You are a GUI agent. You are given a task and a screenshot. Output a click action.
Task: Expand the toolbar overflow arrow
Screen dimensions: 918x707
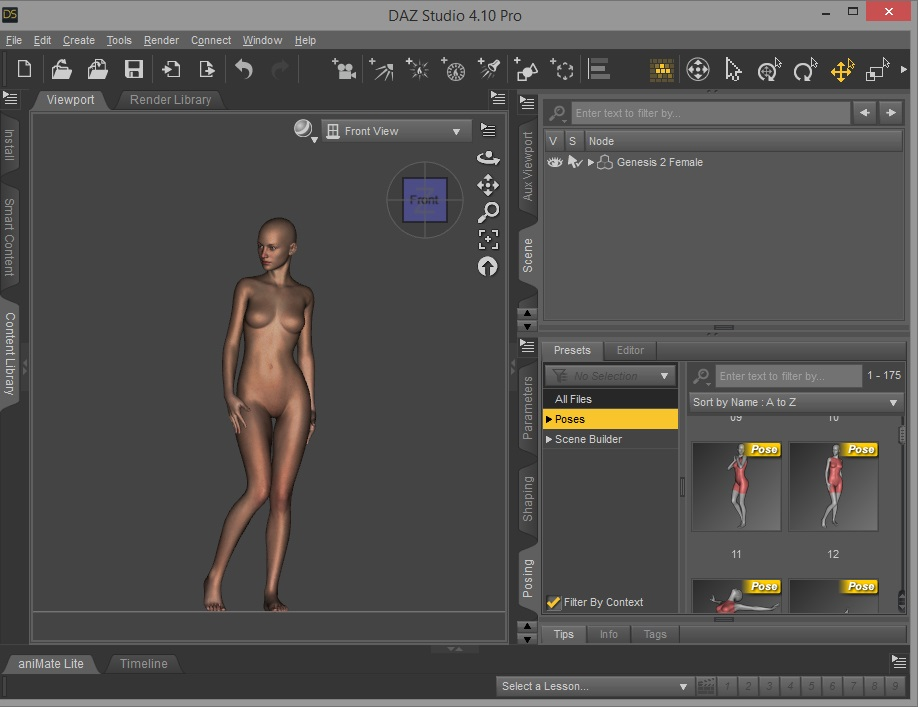[903, 70]
